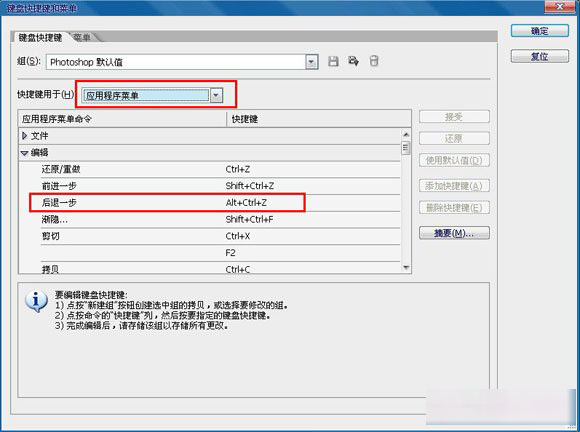
Task: Expand the 文件 menu group triangle
Action: tap(24, 136)
